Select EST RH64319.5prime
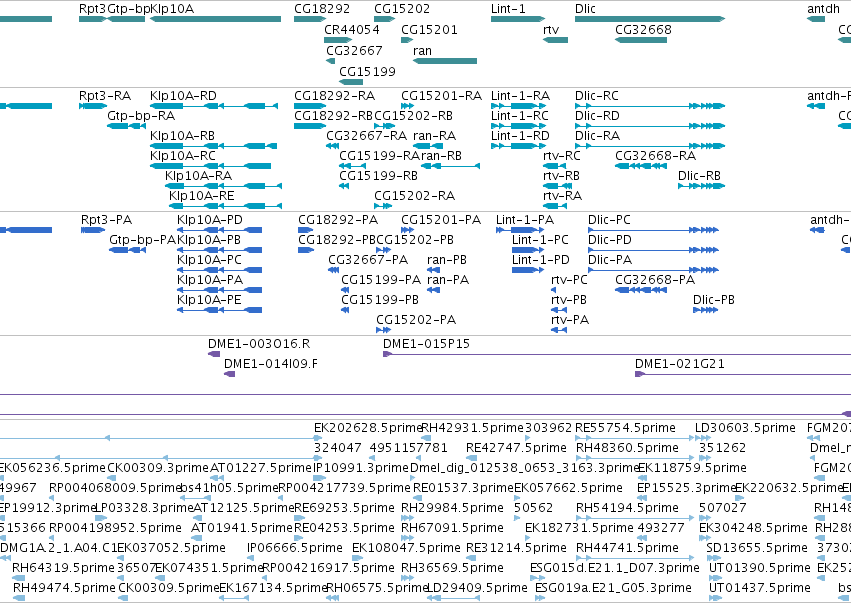The image size is (851, 603). pos(18,579)
